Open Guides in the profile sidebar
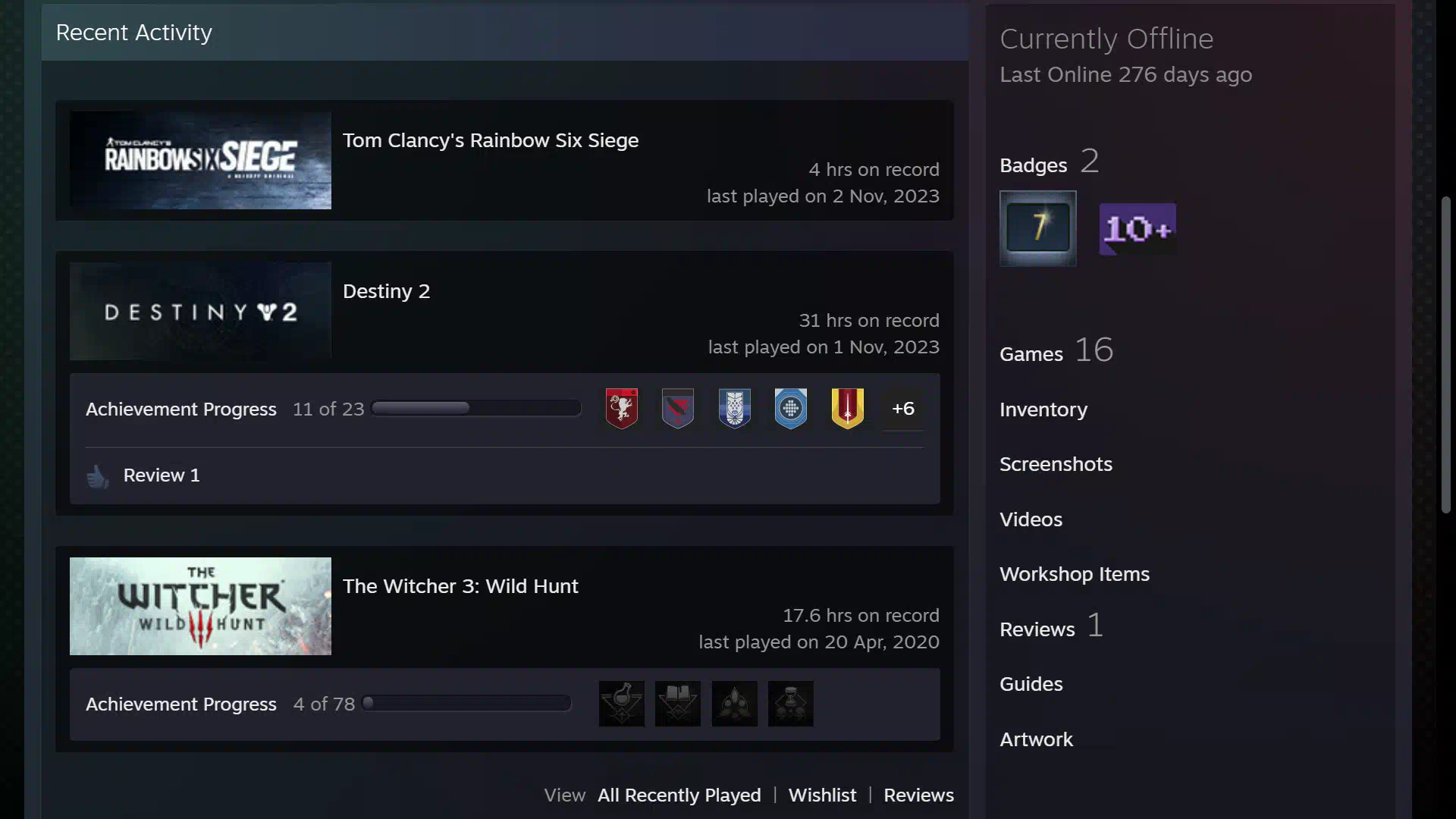The image size is (1456, 819). 1031,685
